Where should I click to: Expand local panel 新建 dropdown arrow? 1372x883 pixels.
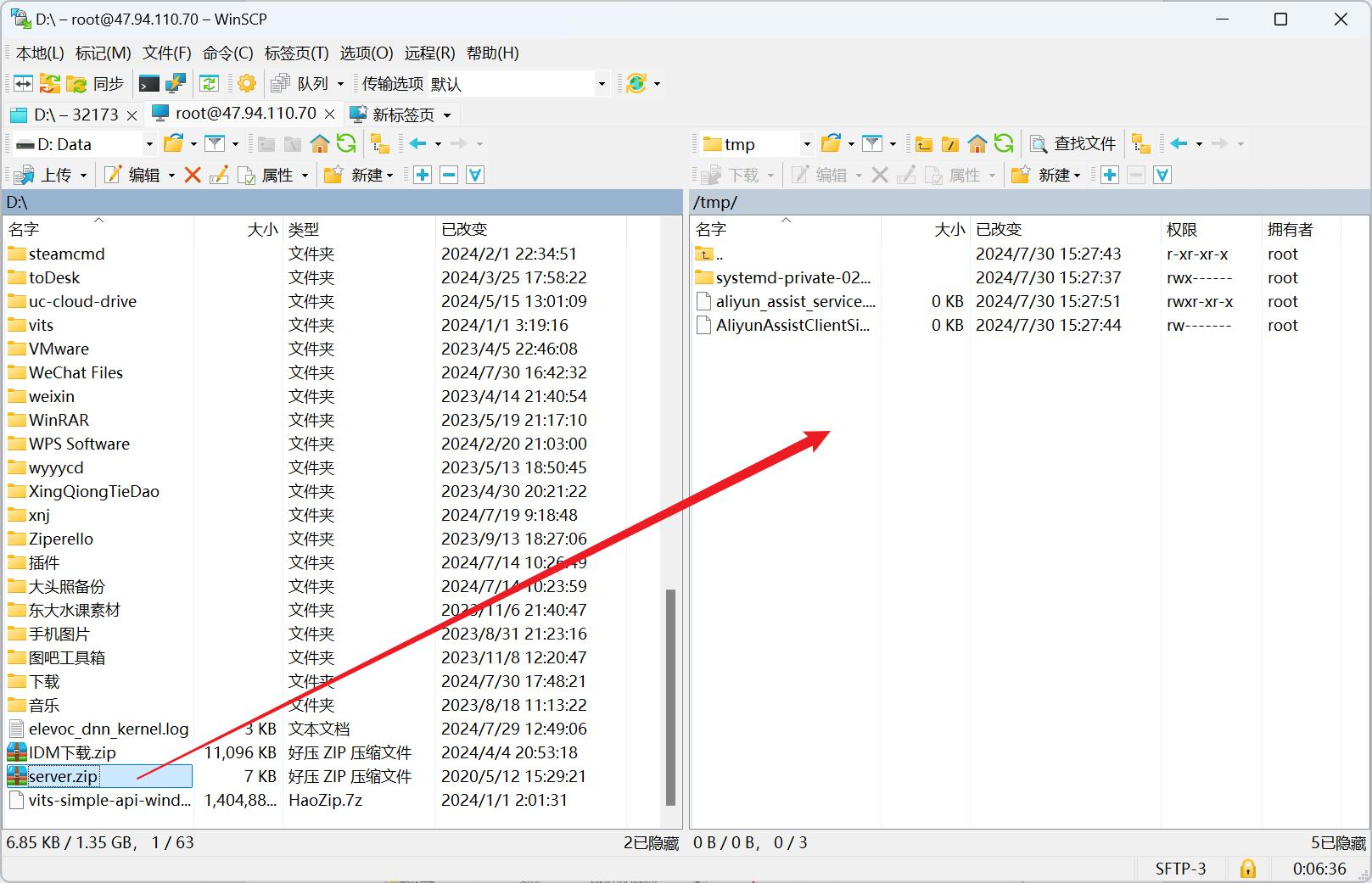click(389, 176)
